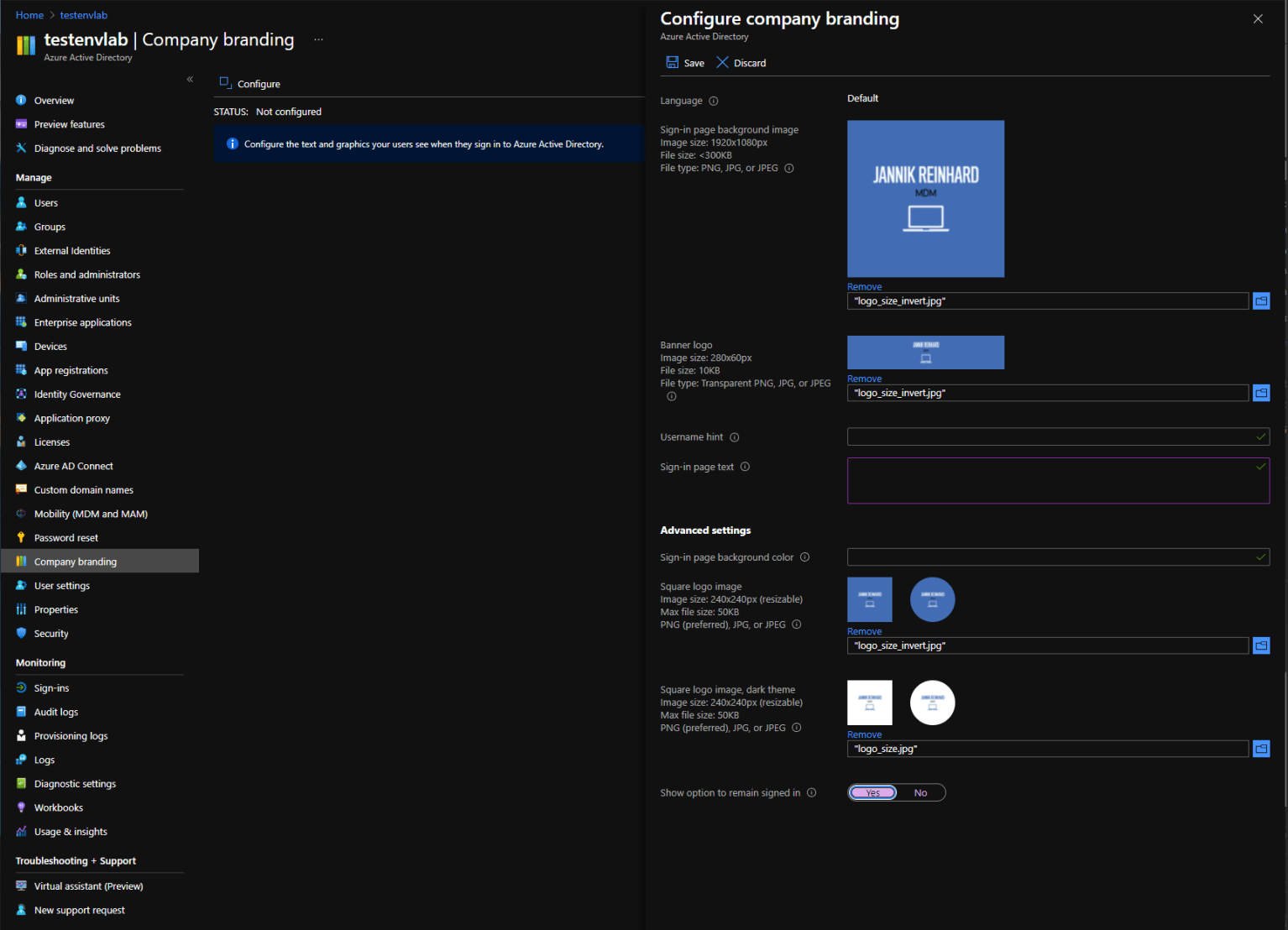Open Home from the breadcrumb
This screenshot has height=930, width=1288.
[x=29, y=14]
